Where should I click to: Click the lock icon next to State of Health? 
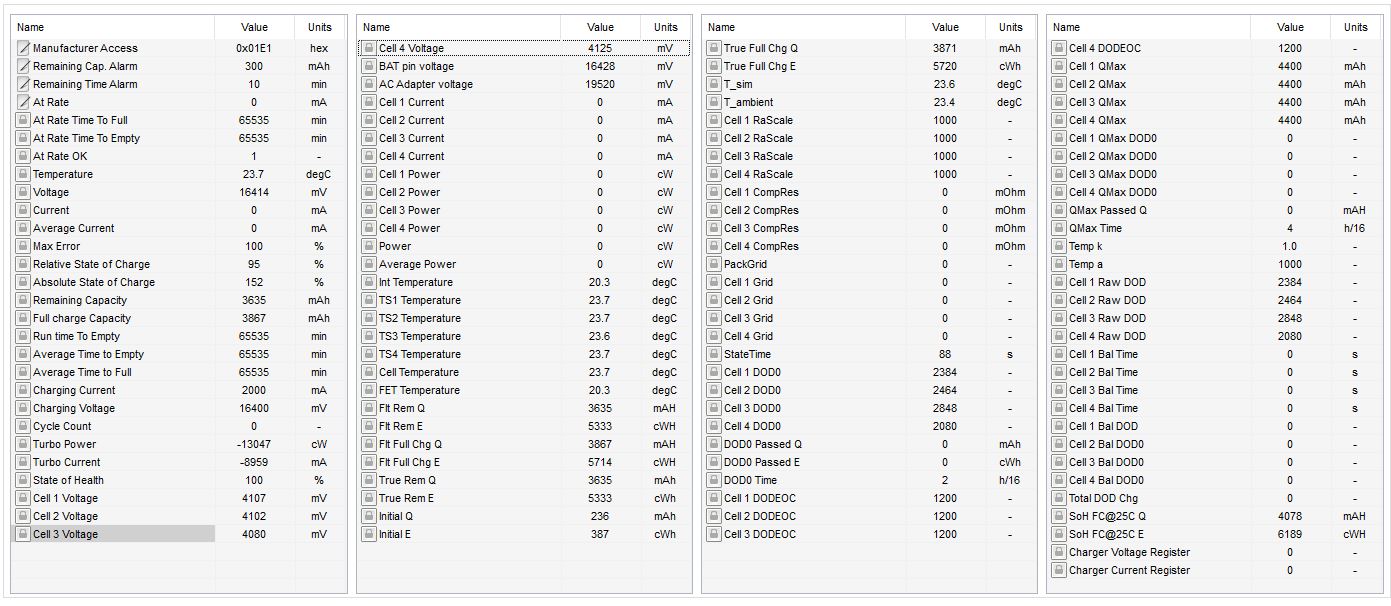(x=23, y=480)
